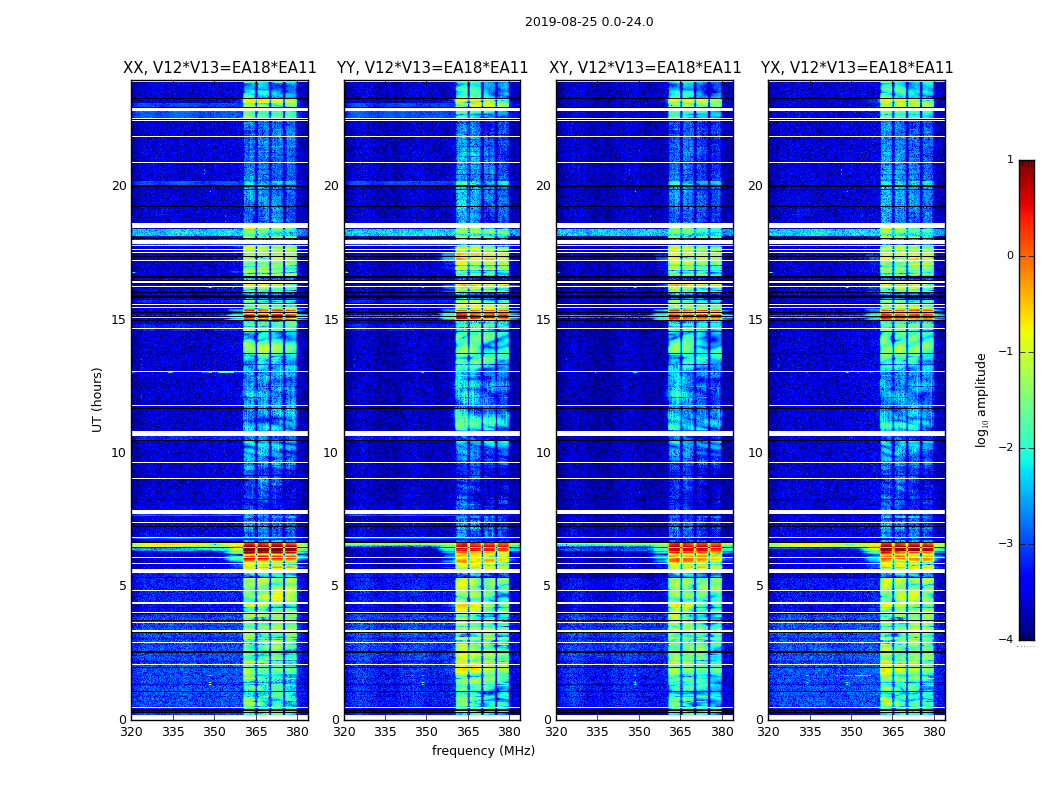This screenshot has height=800, width=1050.
Task: Click the log10 amplitude colorbar label
Action: (x=981, y=400)
